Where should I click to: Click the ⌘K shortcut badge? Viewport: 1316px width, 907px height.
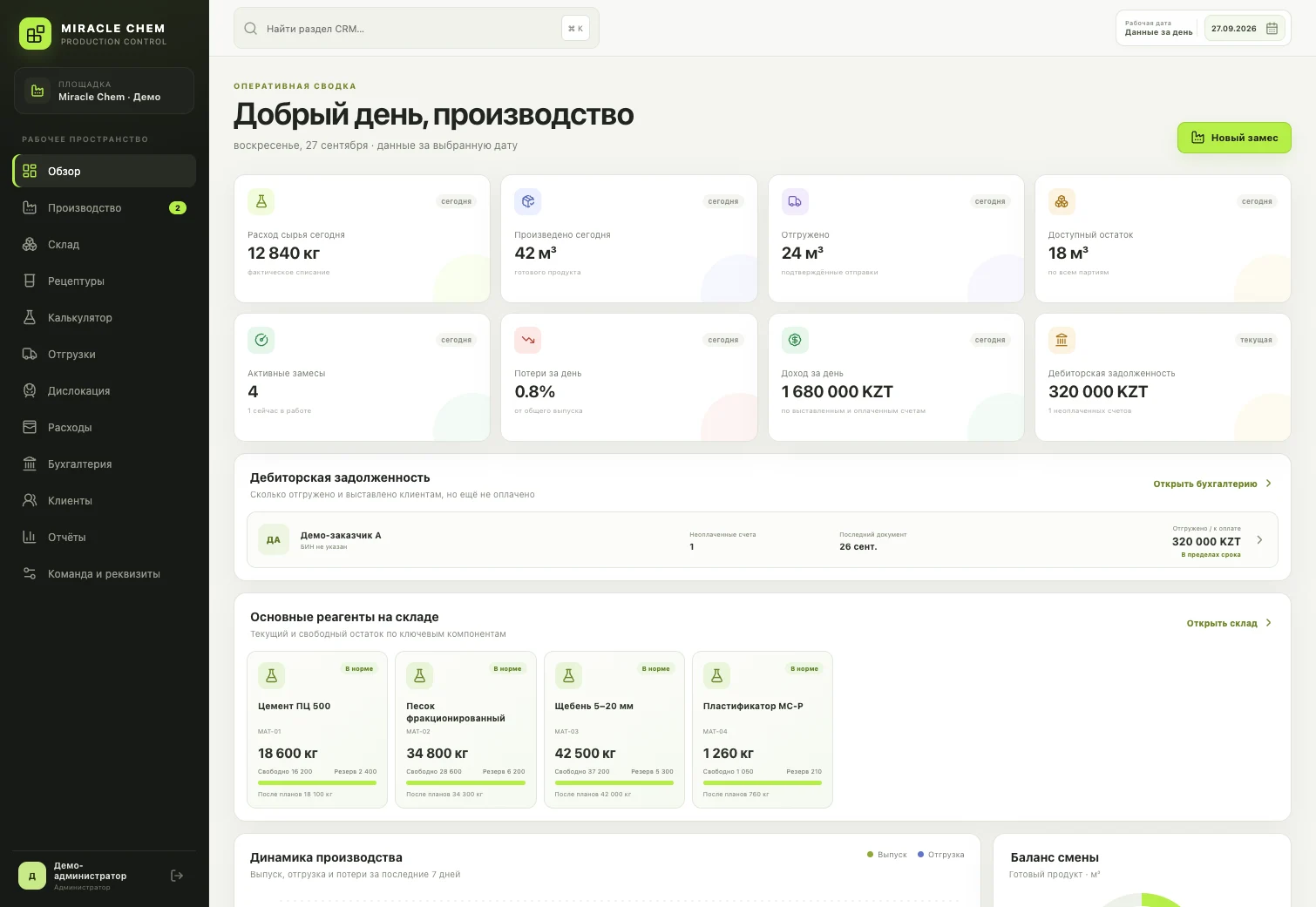point(575,29)
